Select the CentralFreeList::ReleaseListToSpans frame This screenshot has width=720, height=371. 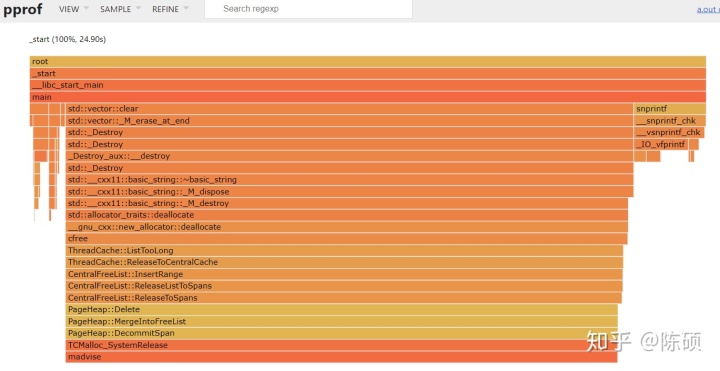click(344, 286)
